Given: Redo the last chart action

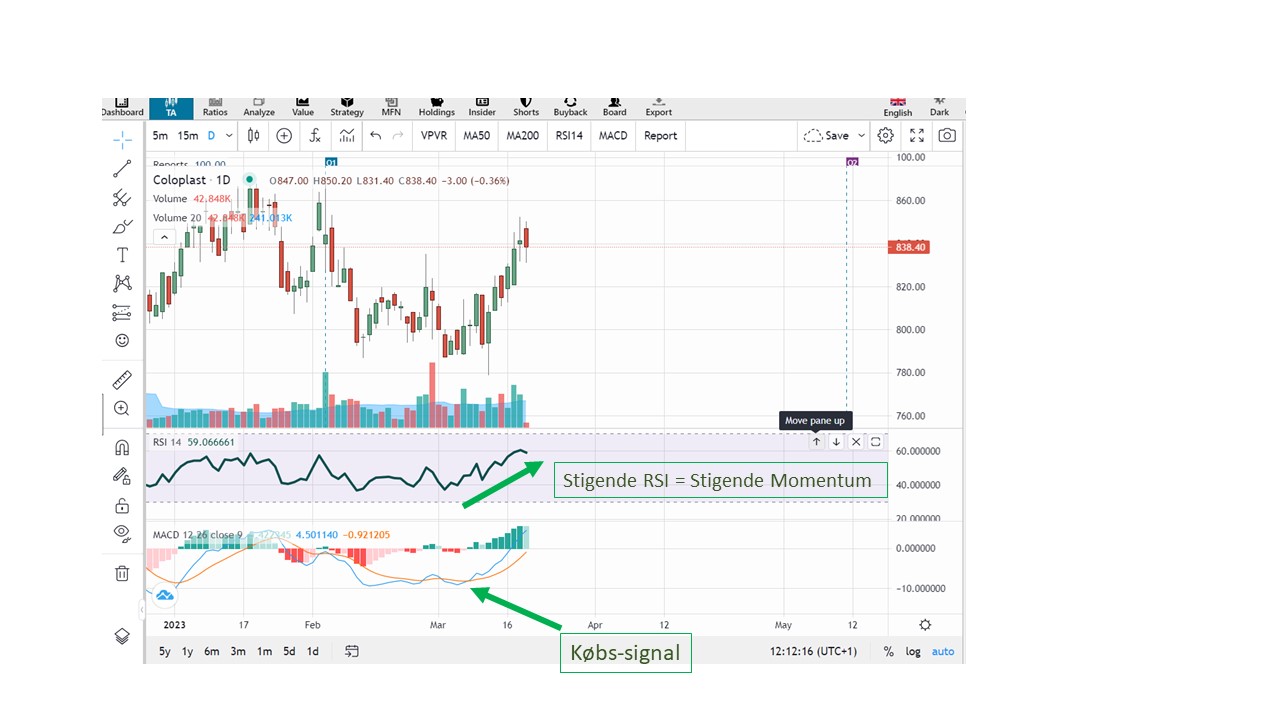Looking at the screenshot, I should pyautogui.click(x=398, y=136).
